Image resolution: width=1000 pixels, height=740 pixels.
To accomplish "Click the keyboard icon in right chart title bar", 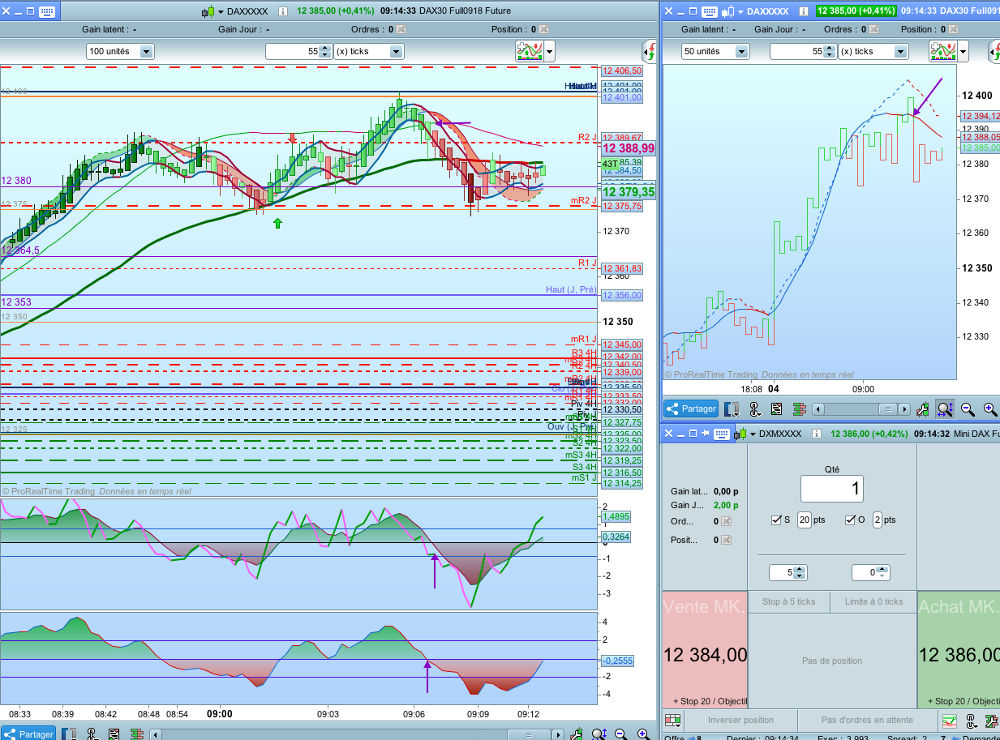I will coord(709,11).
